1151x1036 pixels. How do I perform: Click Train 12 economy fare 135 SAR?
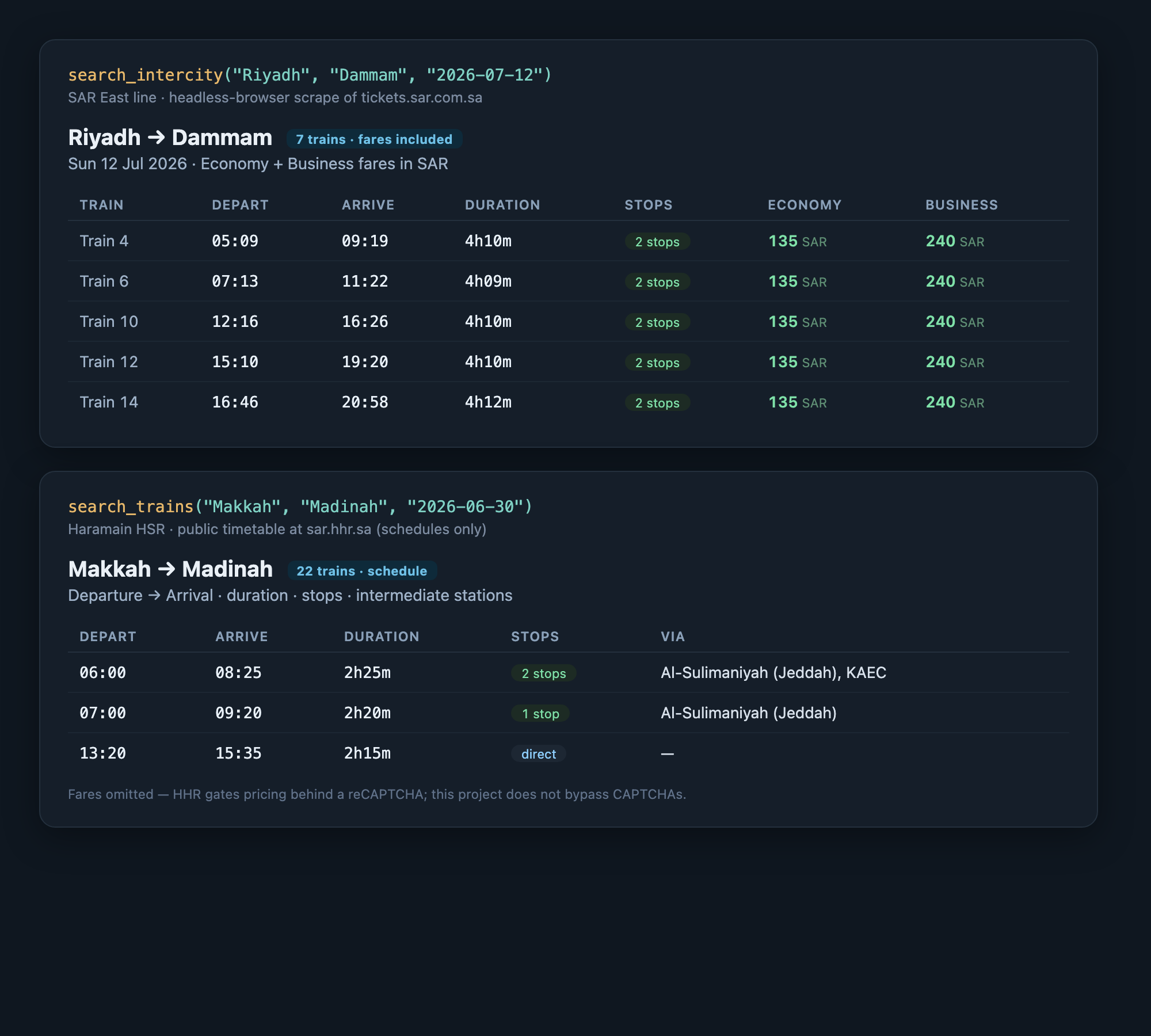coord(798,362)
